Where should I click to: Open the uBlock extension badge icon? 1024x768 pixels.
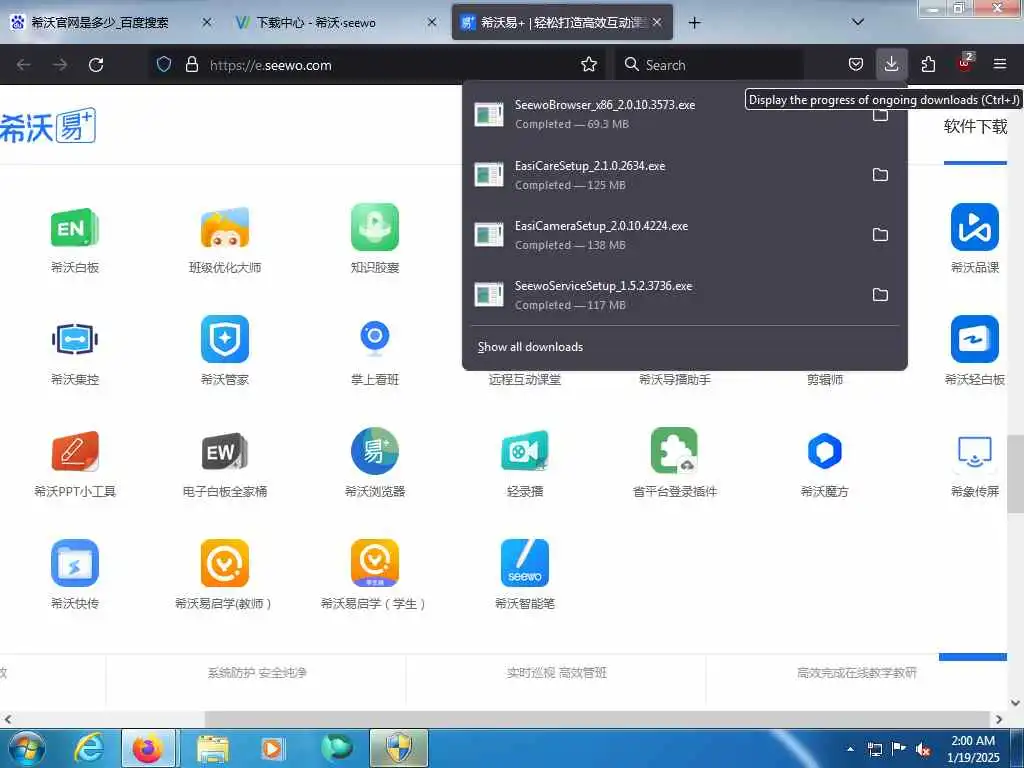[965, 63]
